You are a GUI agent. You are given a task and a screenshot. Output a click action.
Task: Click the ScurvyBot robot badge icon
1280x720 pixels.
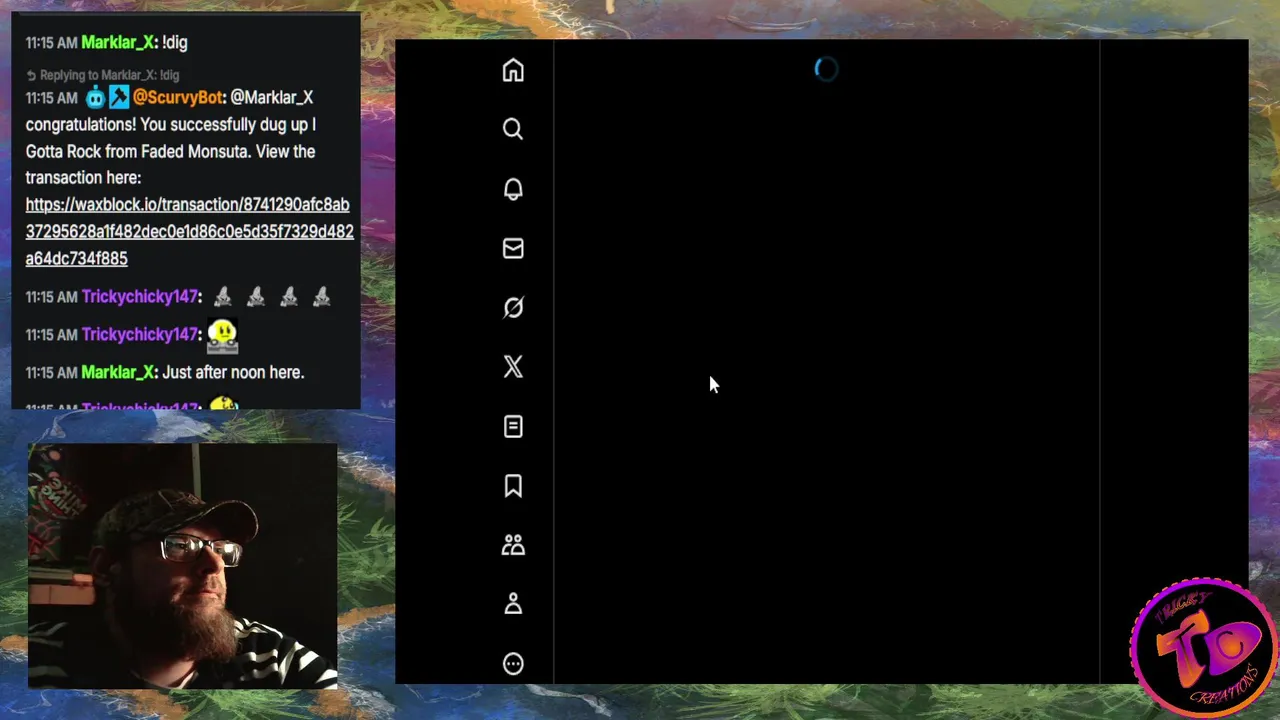tap(95, 97)
